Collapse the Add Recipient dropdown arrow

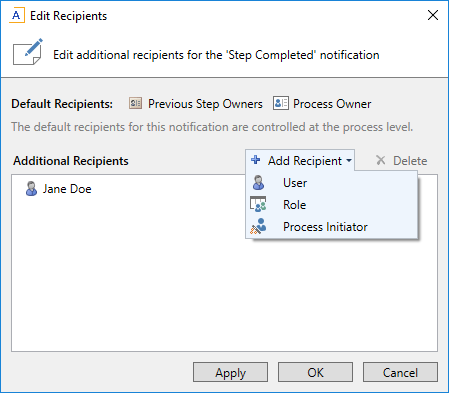point(349,161)
